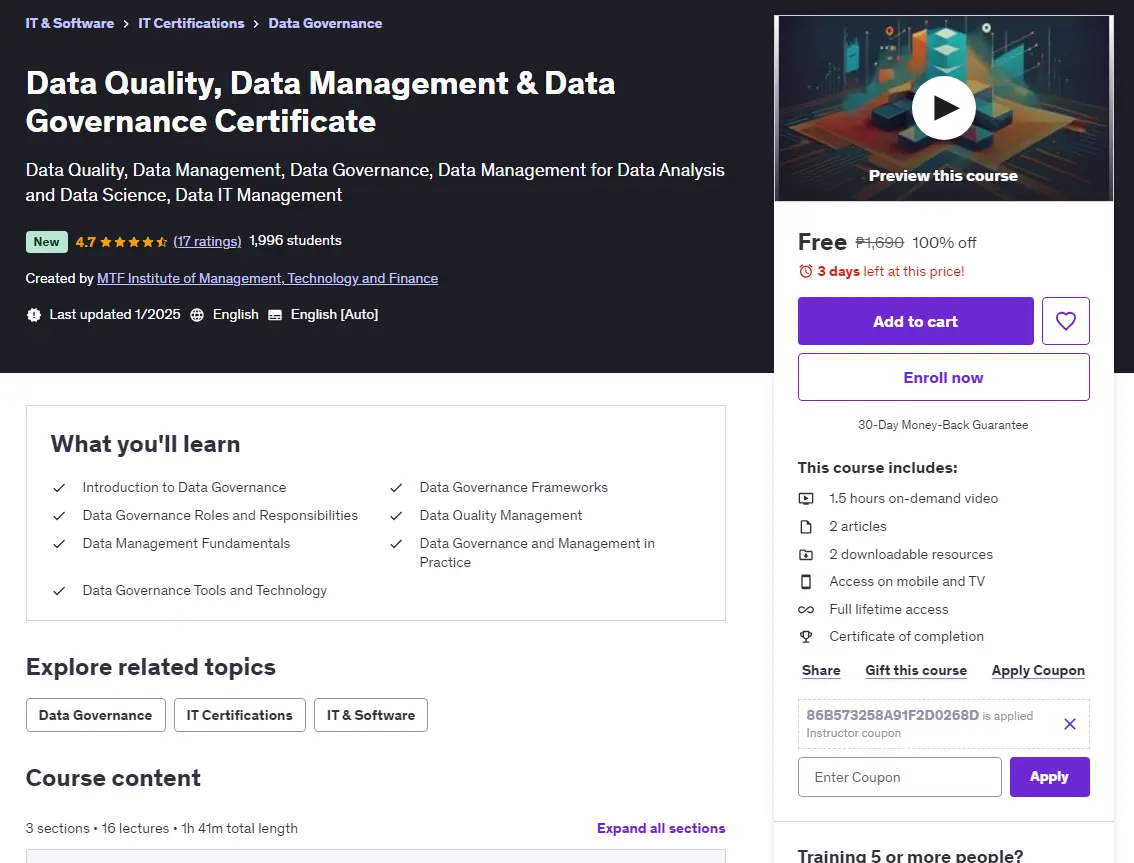
Task: Click the mobile device access icon
Action: point(806,582)
